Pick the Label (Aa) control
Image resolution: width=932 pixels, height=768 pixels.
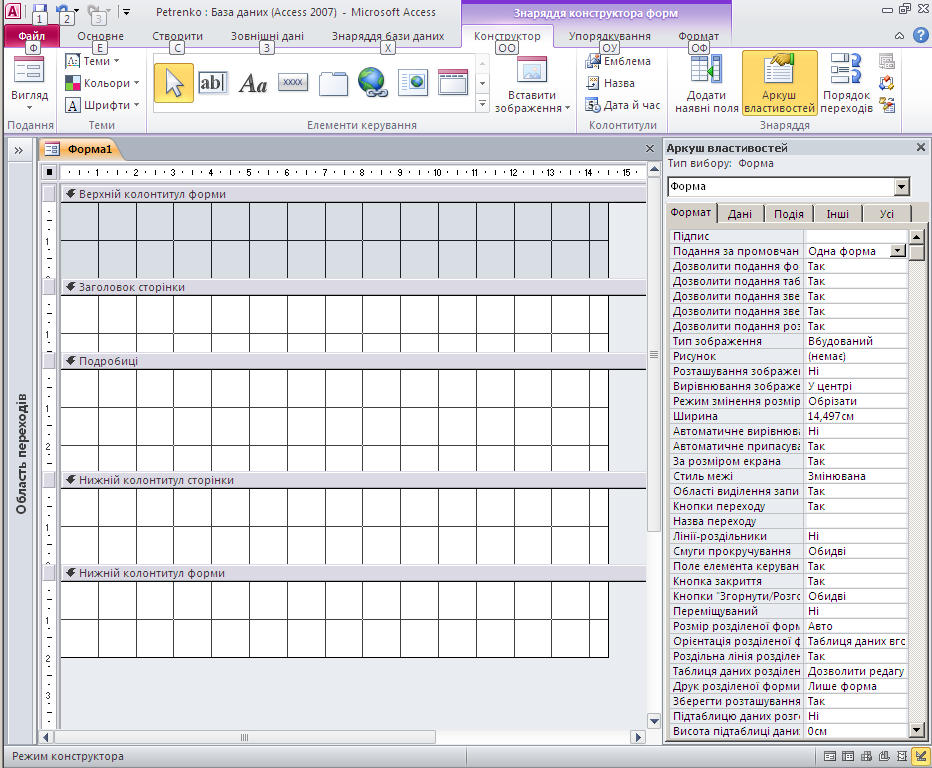pyautogui.click(x=253, y=83)
